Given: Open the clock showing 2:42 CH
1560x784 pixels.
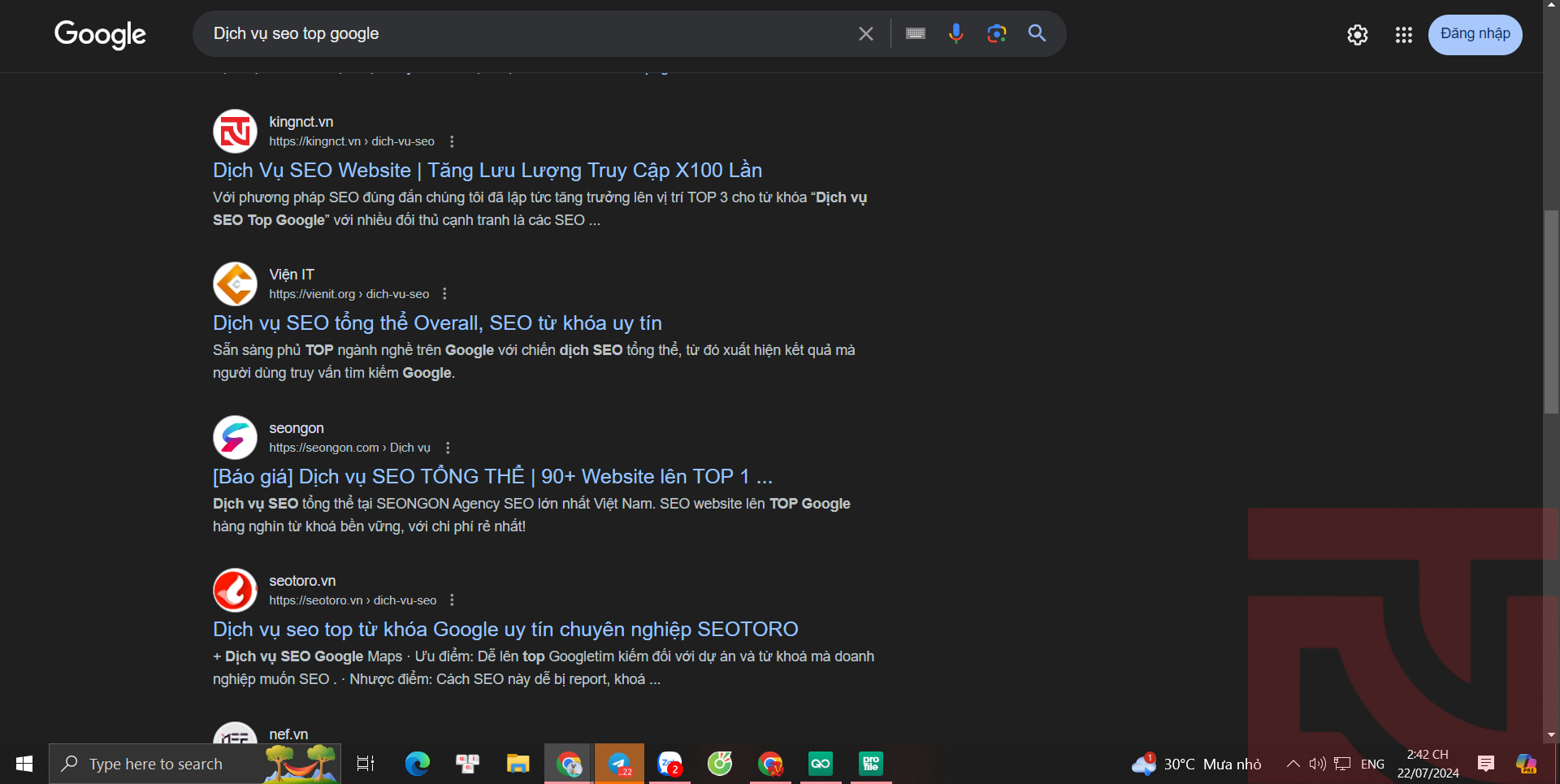Looking at the screenshot, I should point(1428,764).
